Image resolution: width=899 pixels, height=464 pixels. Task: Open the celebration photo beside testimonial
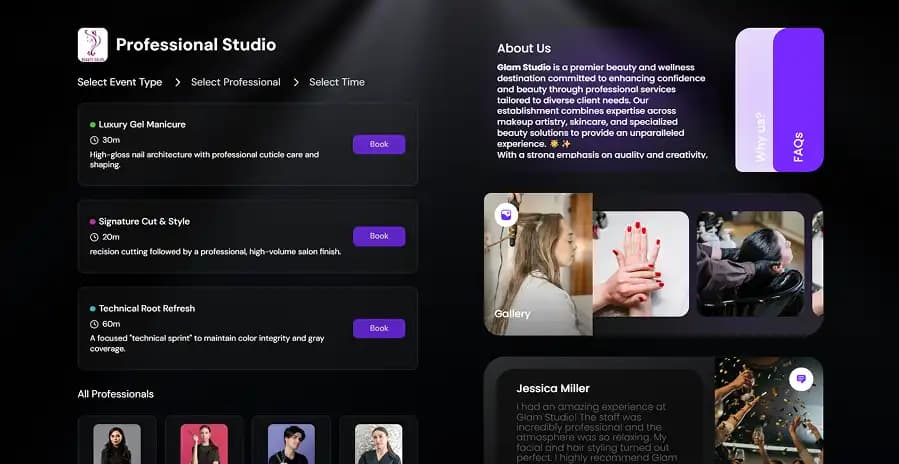coord(769,411)
